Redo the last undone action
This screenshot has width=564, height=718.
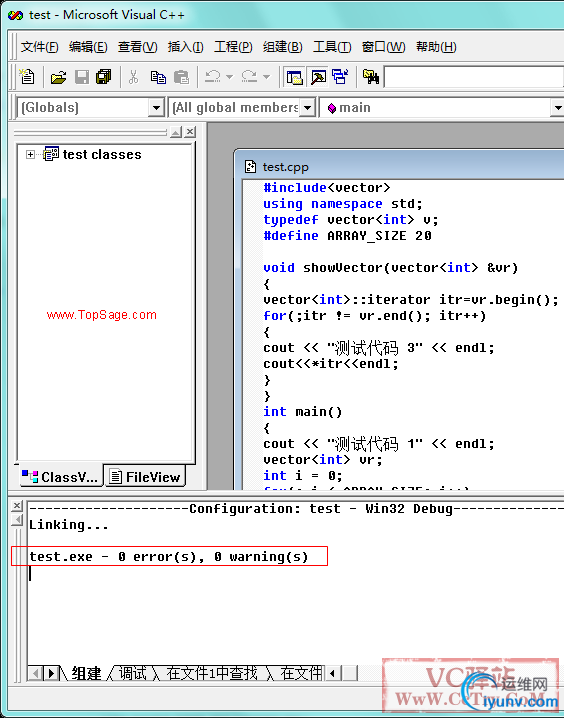click(x=249, y=77)
